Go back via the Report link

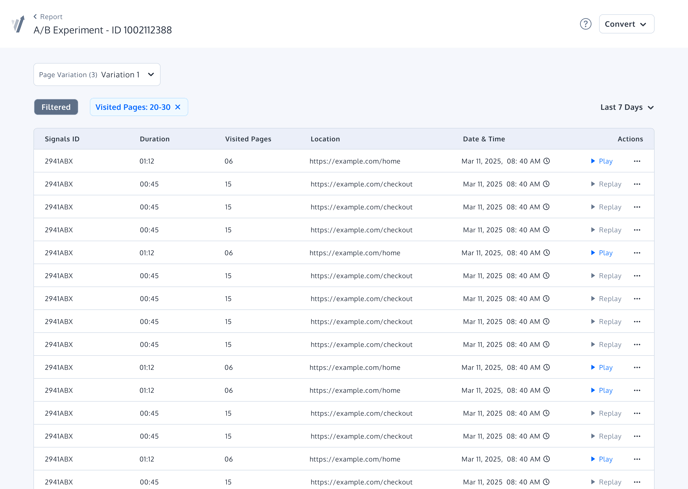[48, 17]
